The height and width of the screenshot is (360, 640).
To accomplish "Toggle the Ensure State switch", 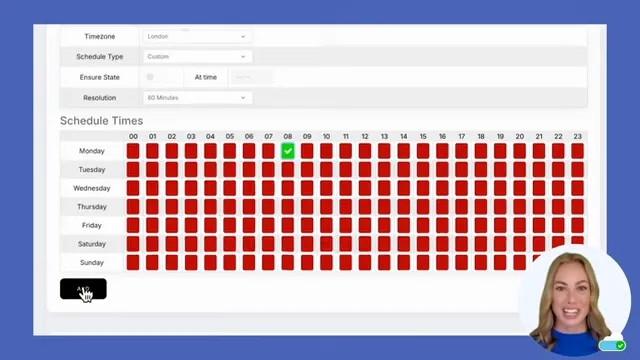I will point(150,77).
